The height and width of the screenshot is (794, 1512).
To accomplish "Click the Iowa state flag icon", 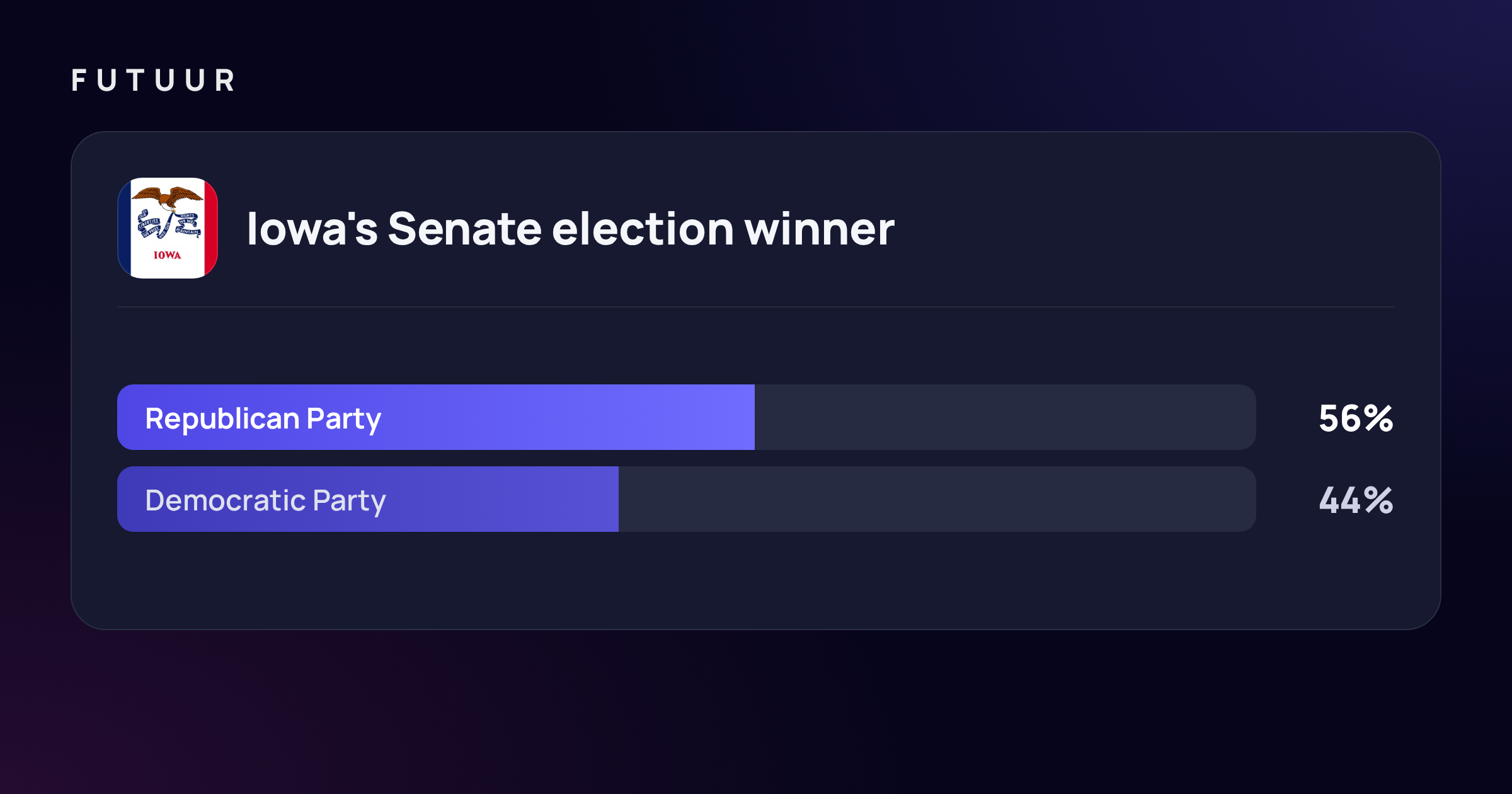I will [x=168, y=228].
